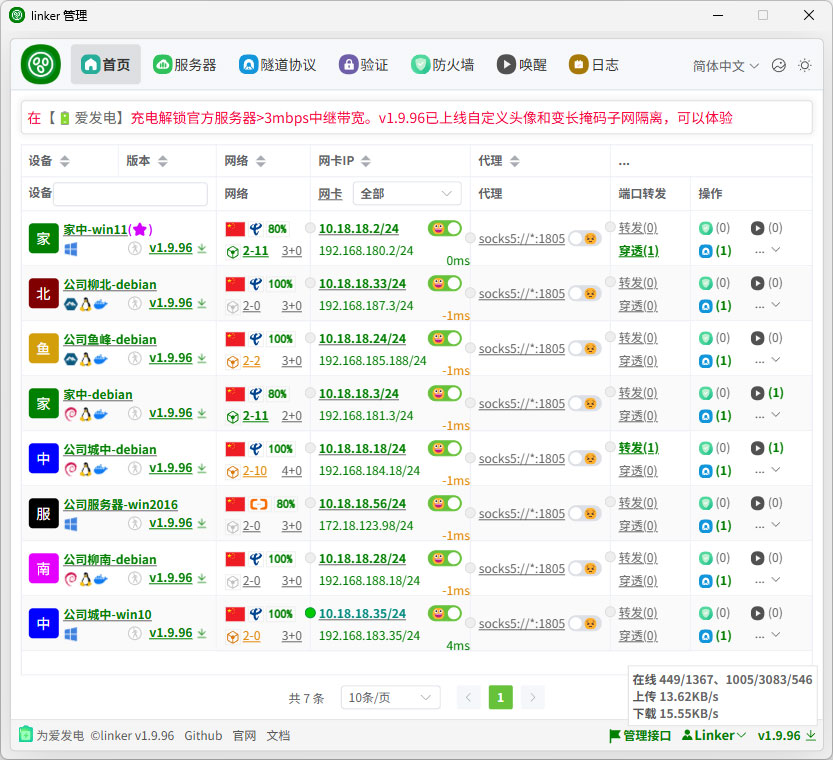This screenshot has height=760, width=833.
Task: Click the linker logo icon in the header
Action: 41,65
